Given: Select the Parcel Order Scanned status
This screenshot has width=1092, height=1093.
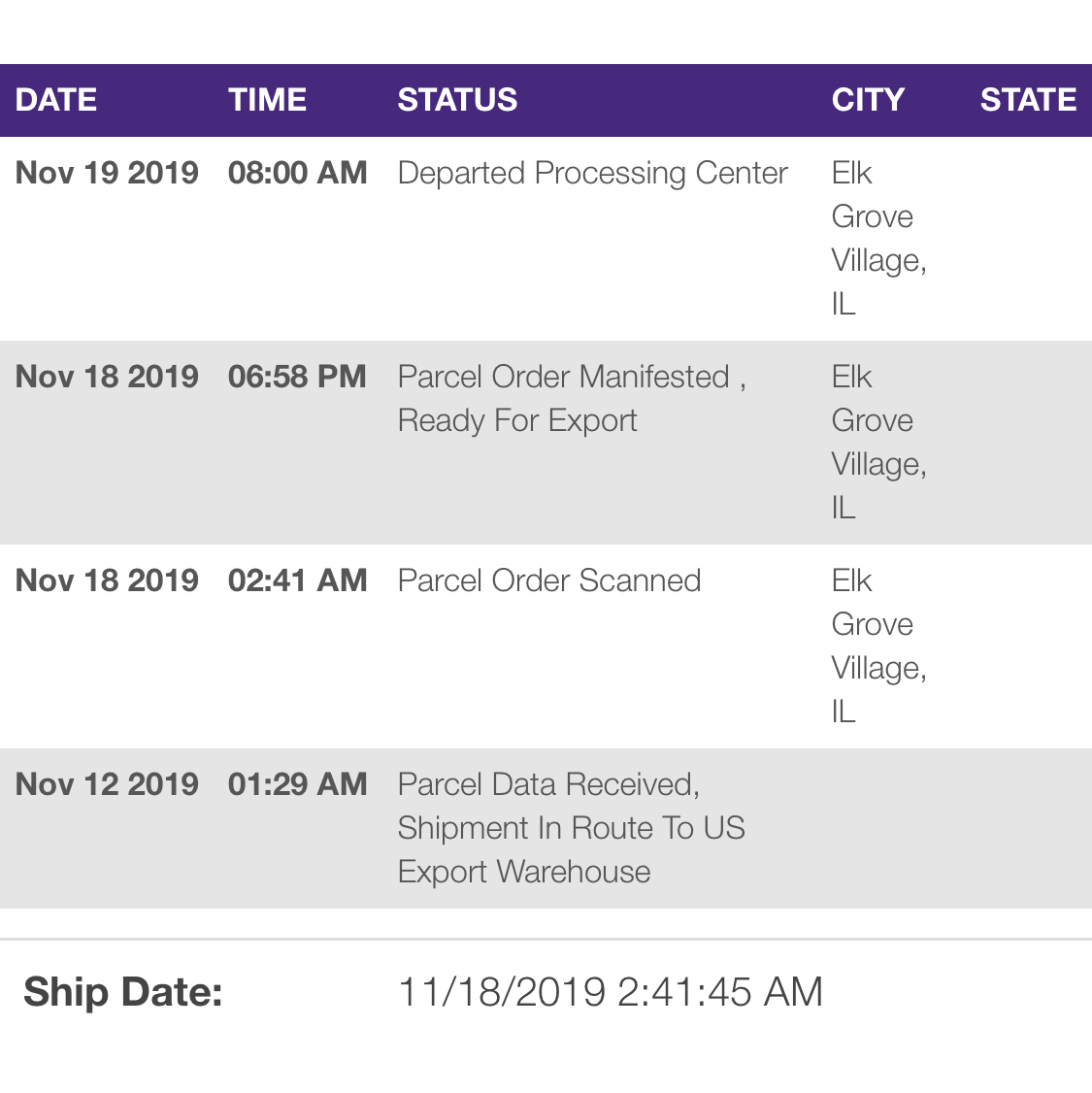Looking at the screenshot, I should click(x=549, y=580).
